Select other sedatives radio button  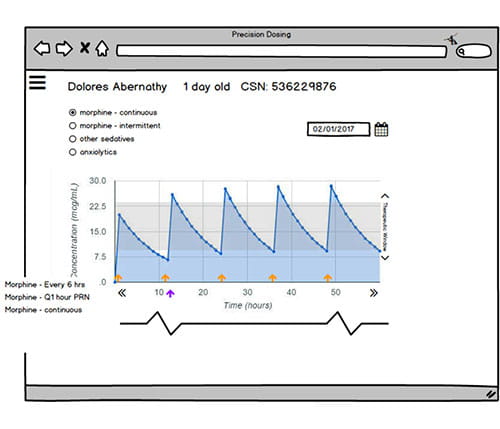click(72, 139)
